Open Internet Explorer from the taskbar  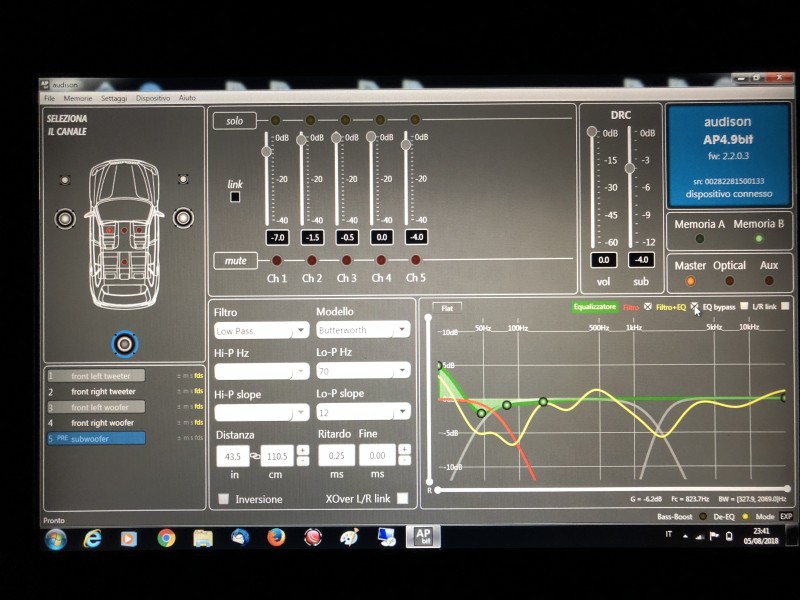[92, 538]
